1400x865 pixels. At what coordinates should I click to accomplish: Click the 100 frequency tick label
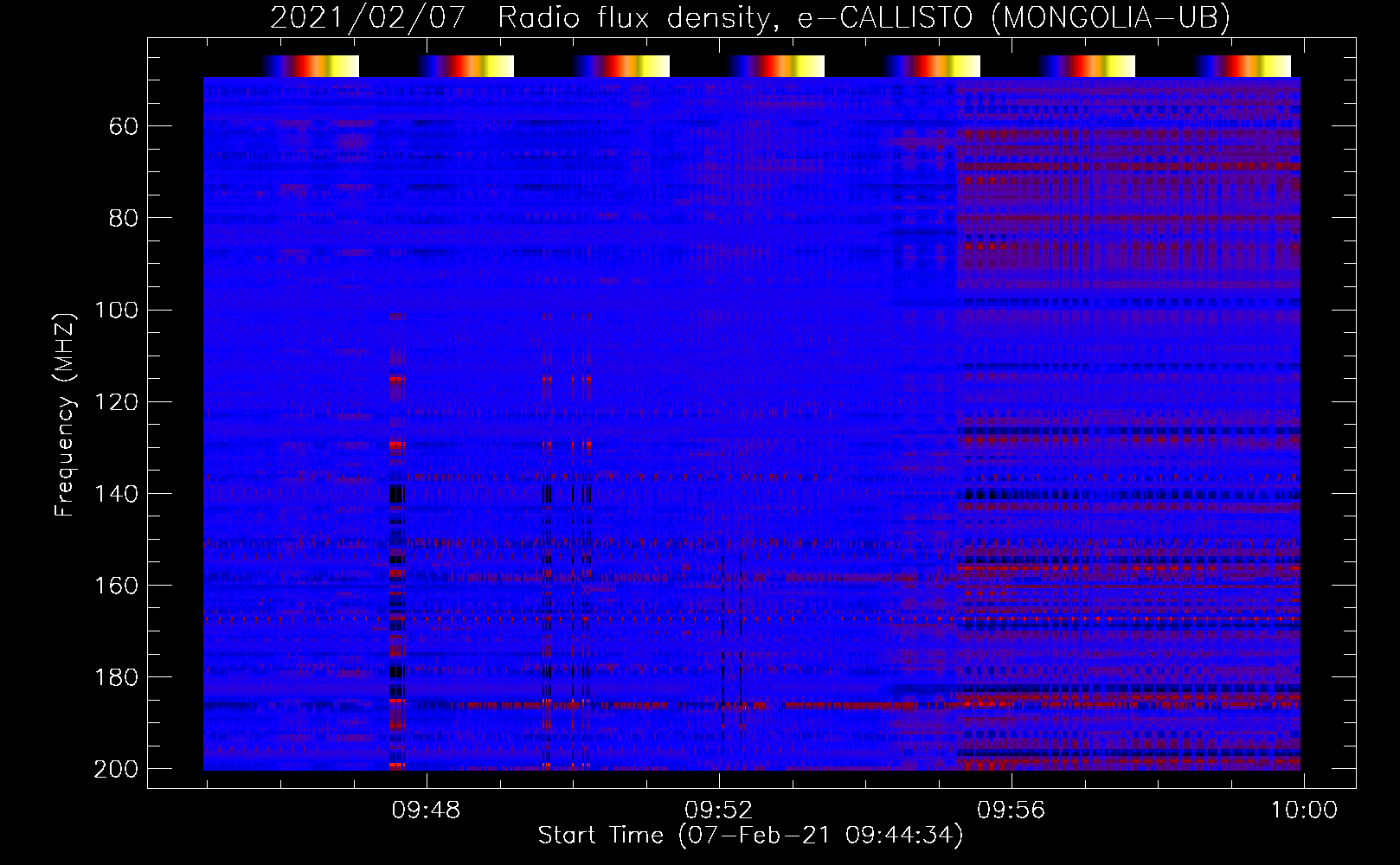click(117, 311)
